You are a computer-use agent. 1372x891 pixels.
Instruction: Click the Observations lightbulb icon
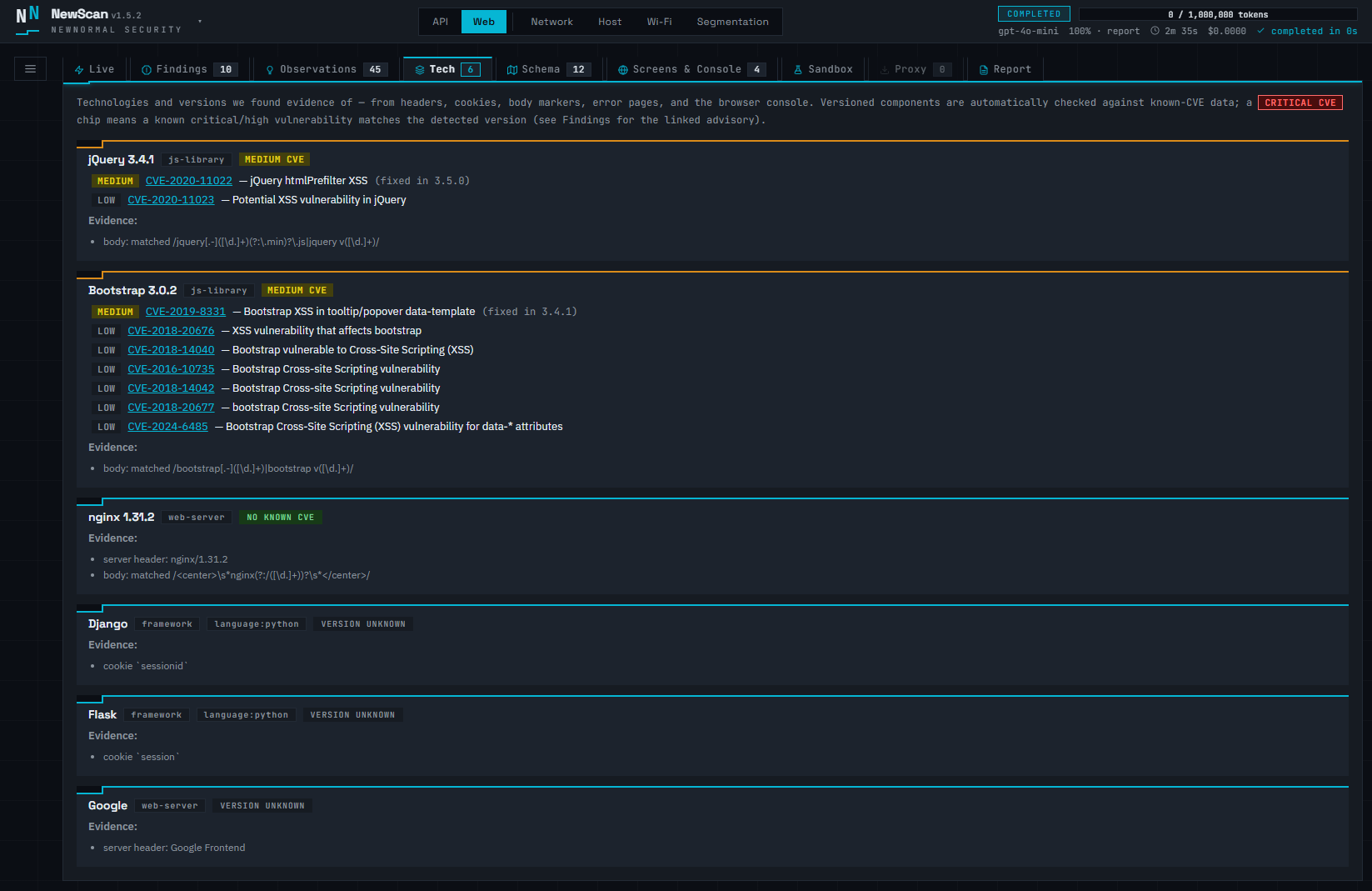pos(270,70)
